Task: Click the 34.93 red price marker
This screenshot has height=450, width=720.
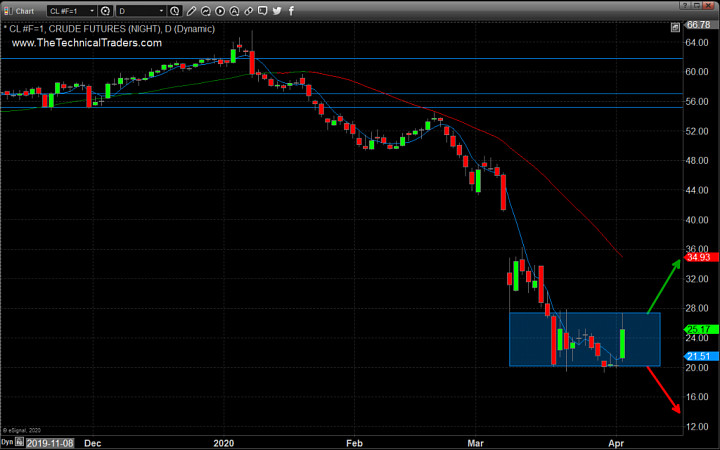Action: point(700,257)
